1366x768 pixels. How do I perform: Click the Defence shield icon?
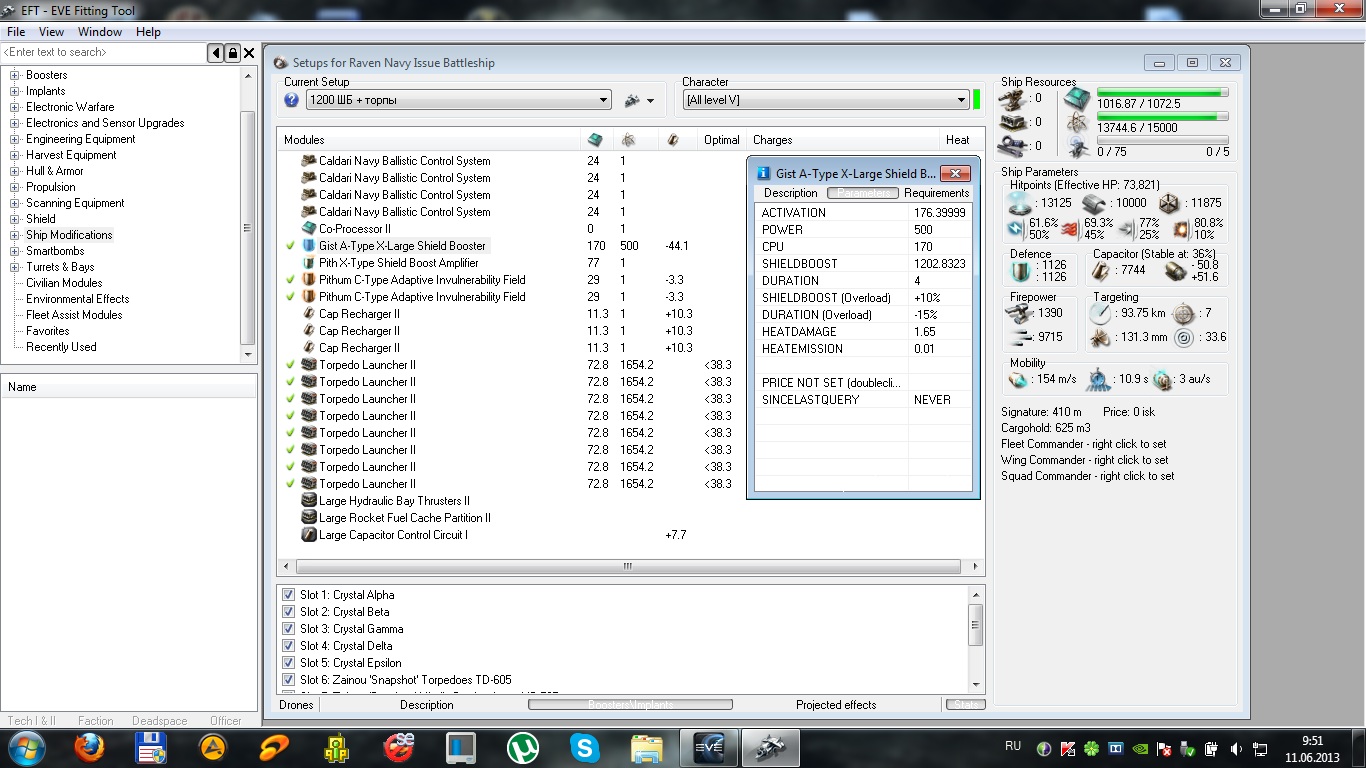1021,271
